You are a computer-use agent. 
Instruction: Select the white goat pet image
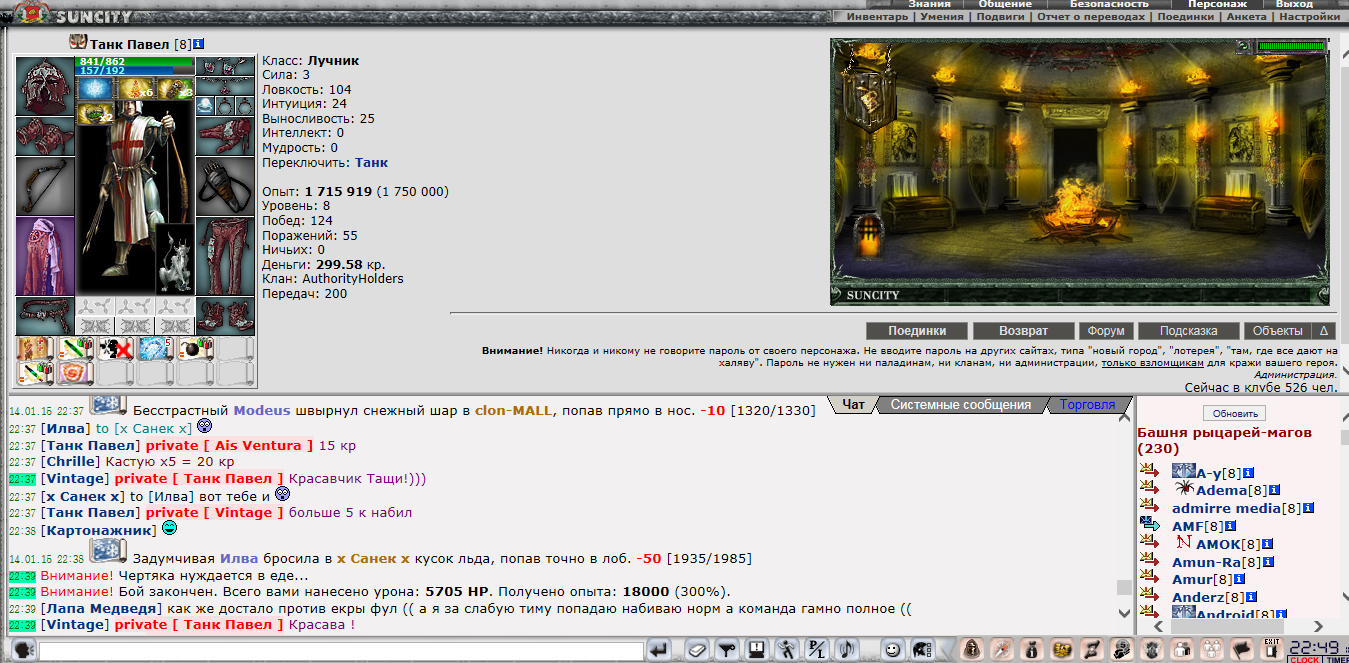pos(174,258)
